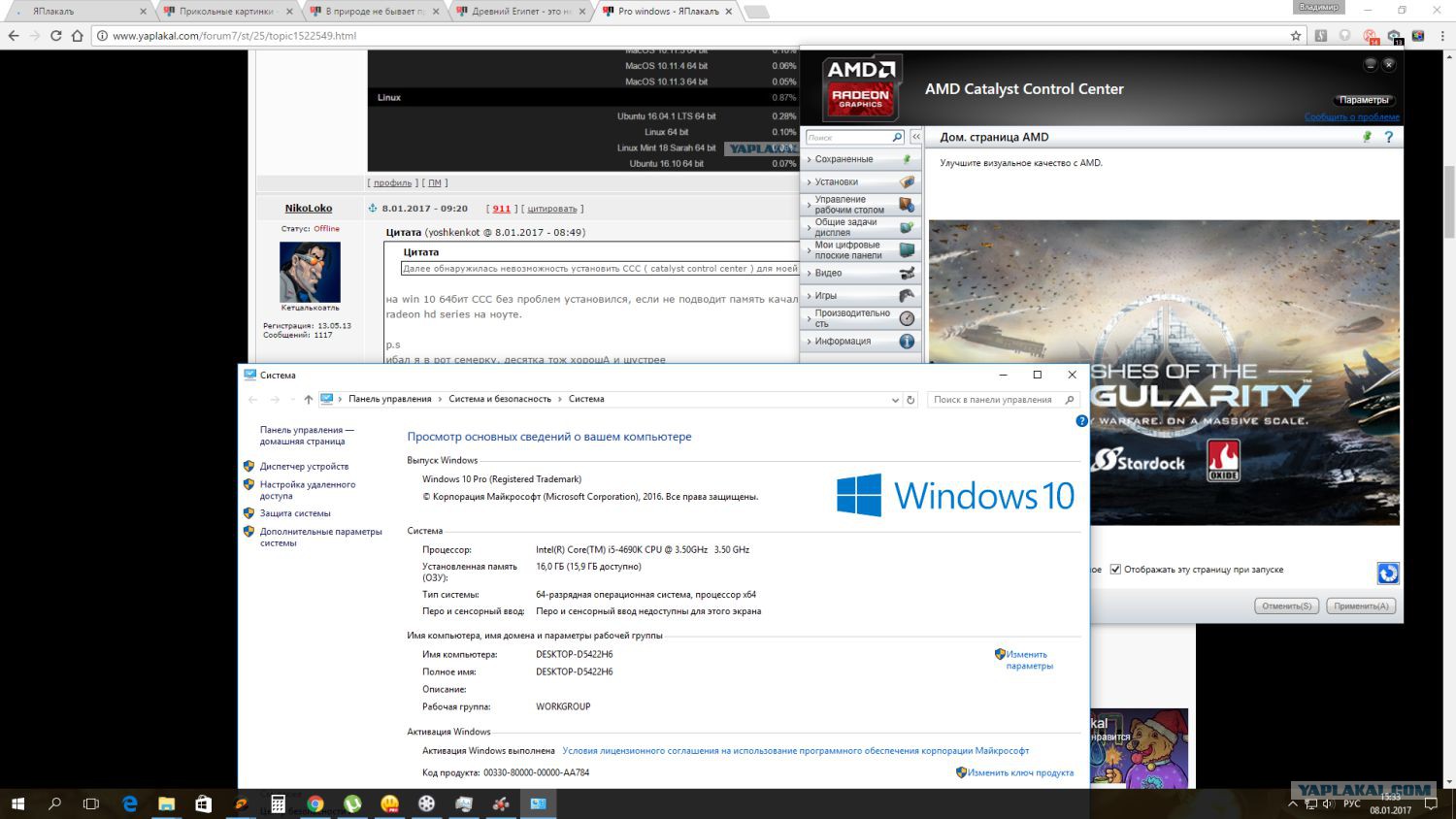Expand Desktop Management section in AMD Catalyst
1456x819 pixels.
point(860,205)
